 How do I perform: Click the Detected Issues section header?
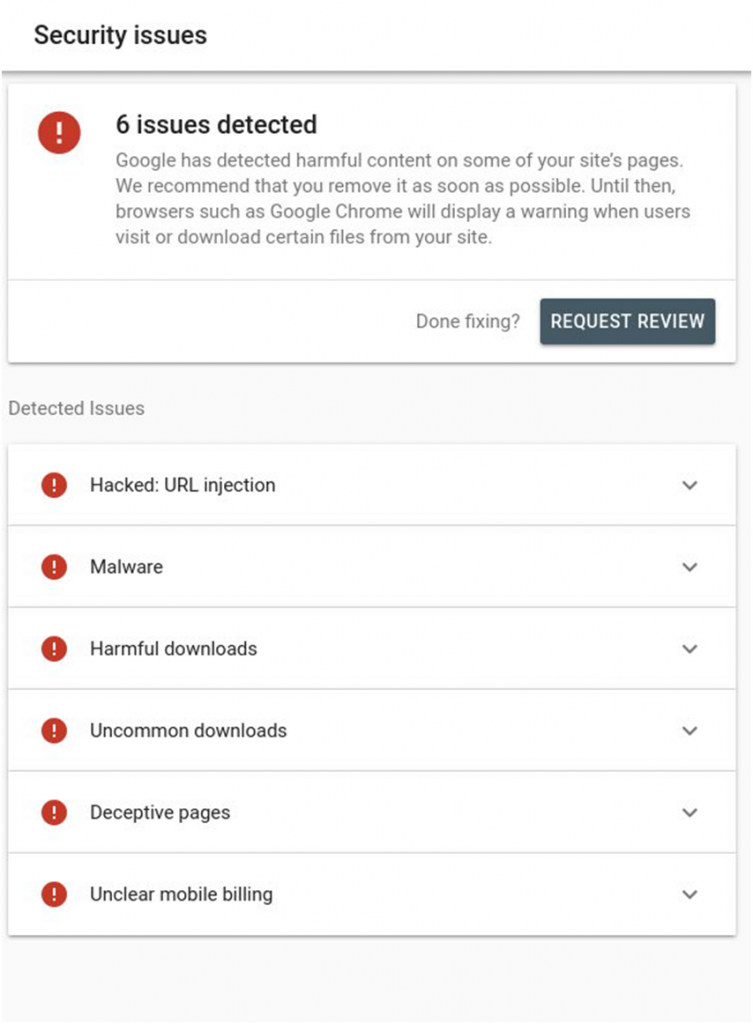tap(75, 408)
